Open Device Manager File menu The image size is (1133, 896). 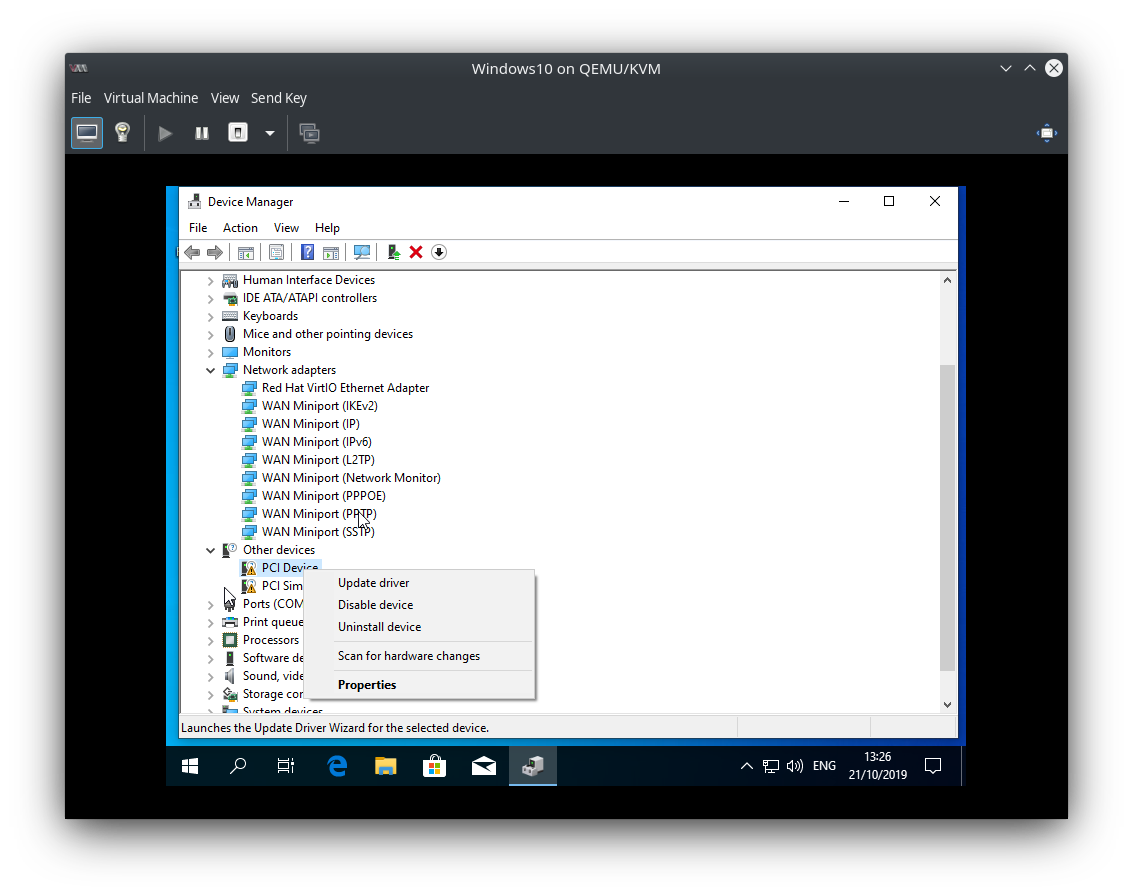(x=198, y=228)
